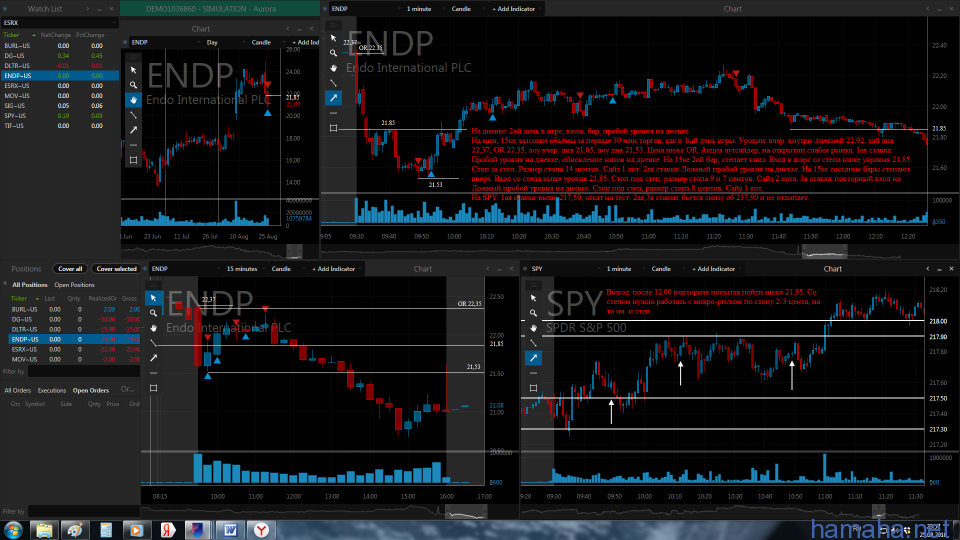Image resolution: width=960 pixels, height=540 pixels.
Task: Select arrow draw tool in daily ENDP chart
Action: (x=133, y=130)
